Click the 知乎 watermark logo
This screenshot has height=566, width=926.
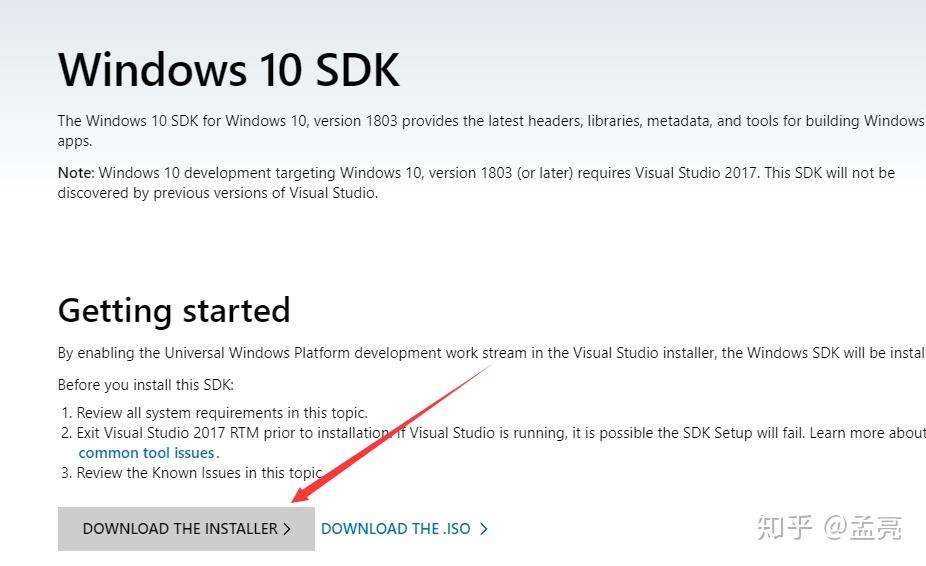[785, 527]
